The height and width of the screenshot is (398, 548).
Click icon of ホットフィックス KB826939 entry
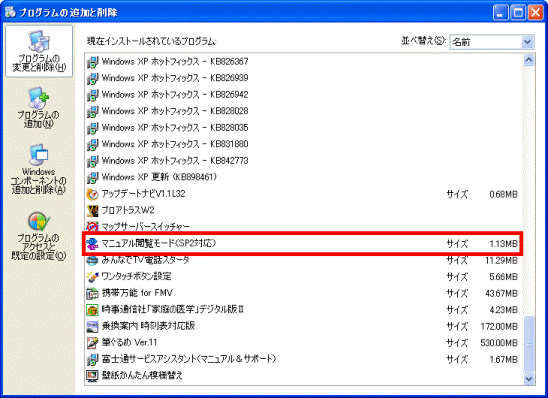tap(92, 78)
